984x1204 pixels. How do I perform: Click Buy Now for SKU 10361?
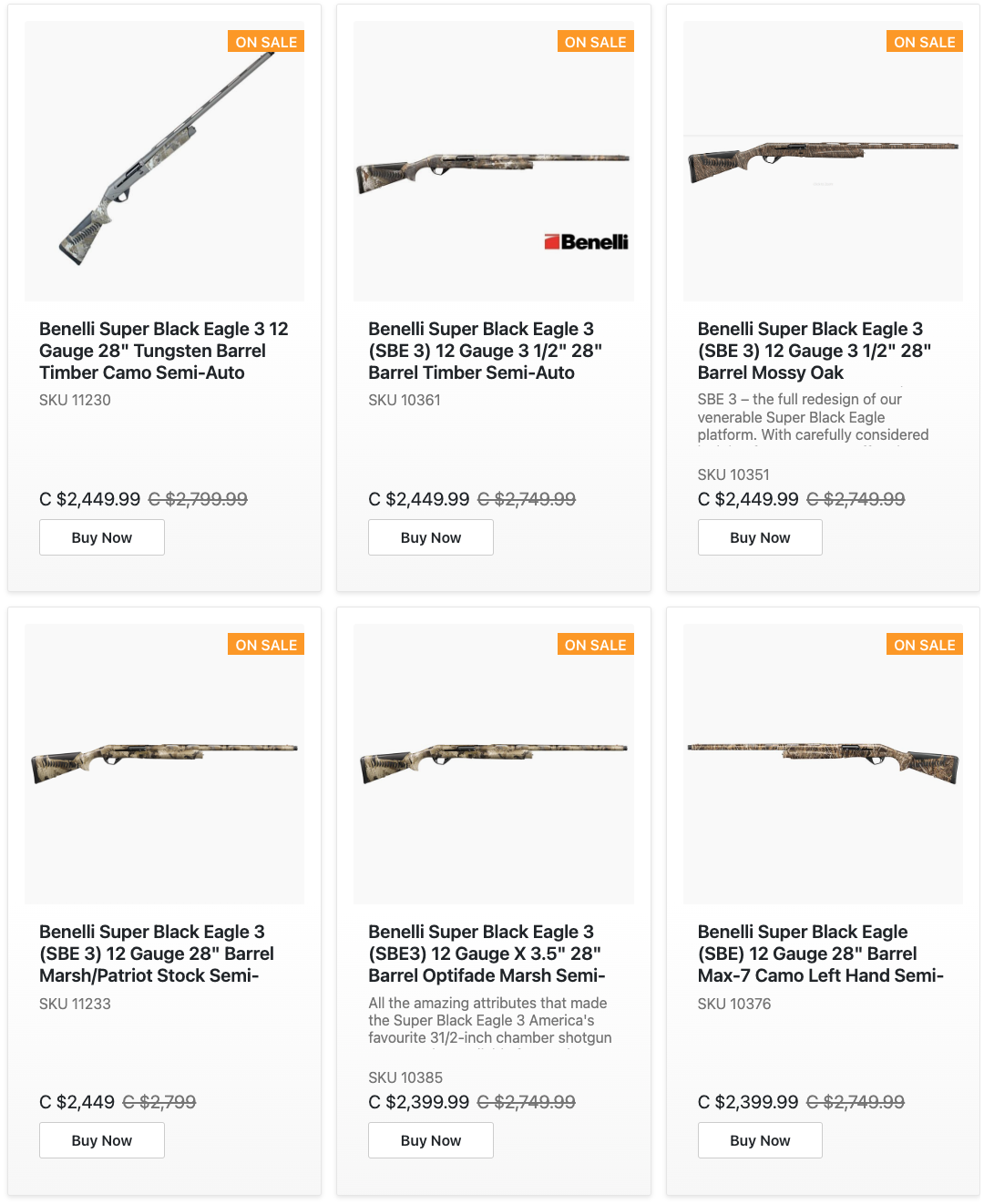431,537
